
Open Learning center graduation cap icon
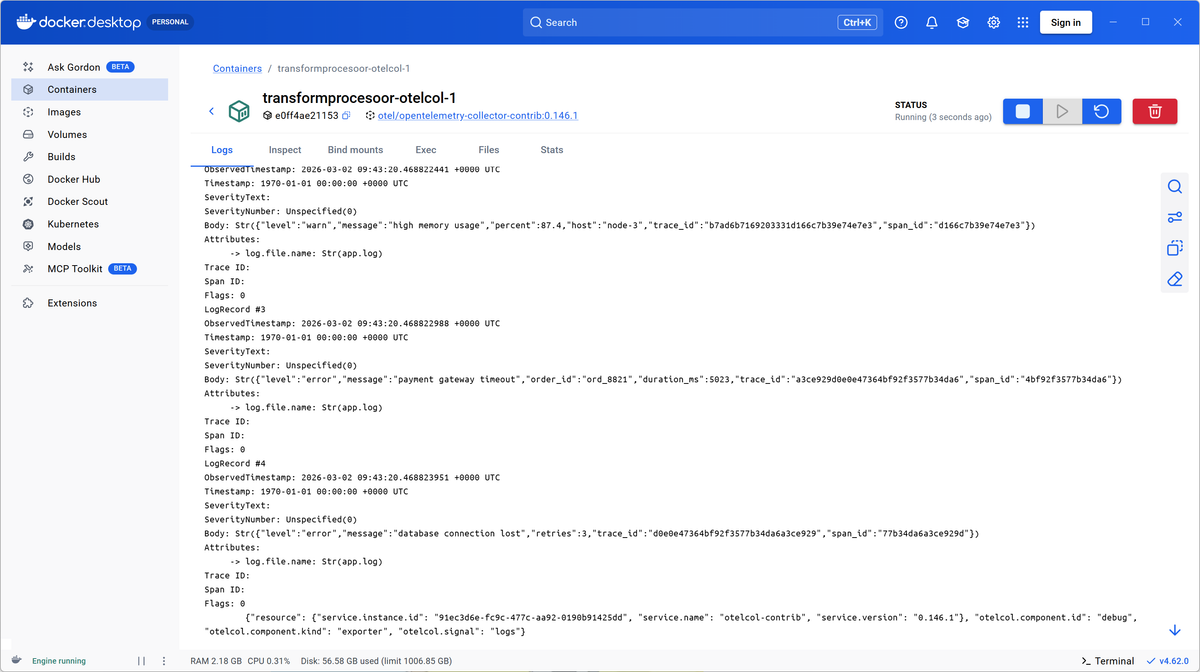coord(963,22)
